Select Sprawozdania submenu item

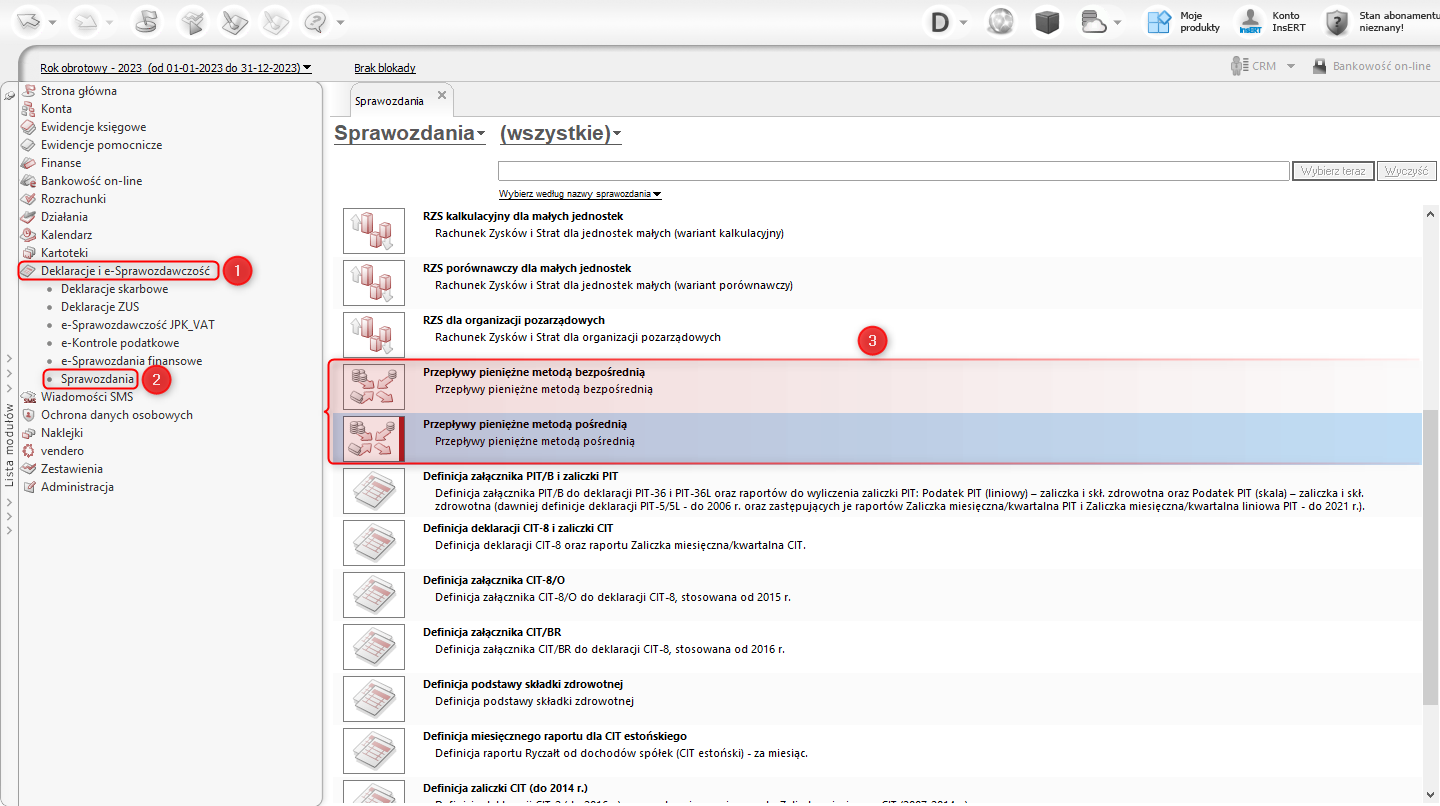(97, 379)
